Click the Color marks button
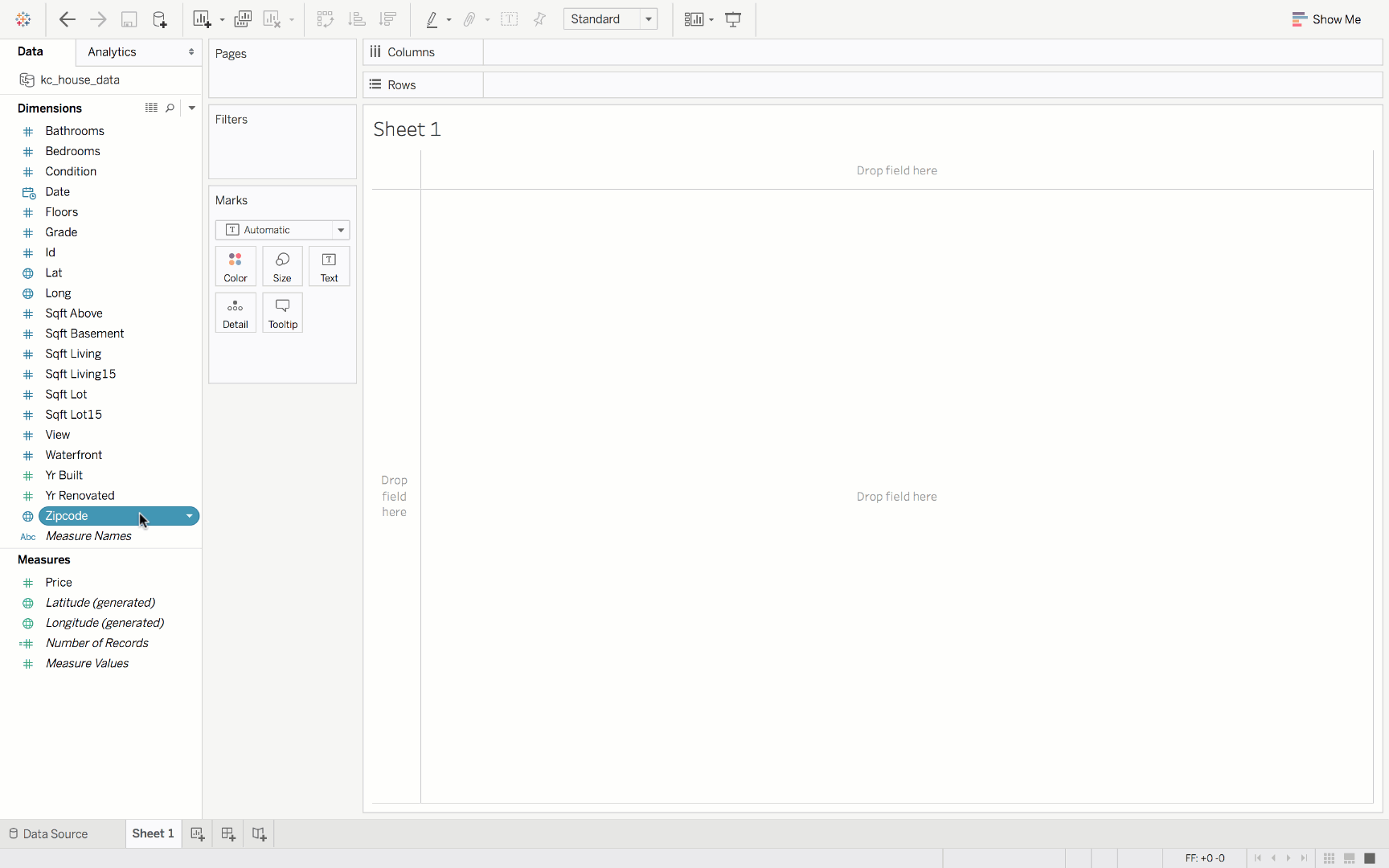1389x868 pixels. click(x=236, y=266)
